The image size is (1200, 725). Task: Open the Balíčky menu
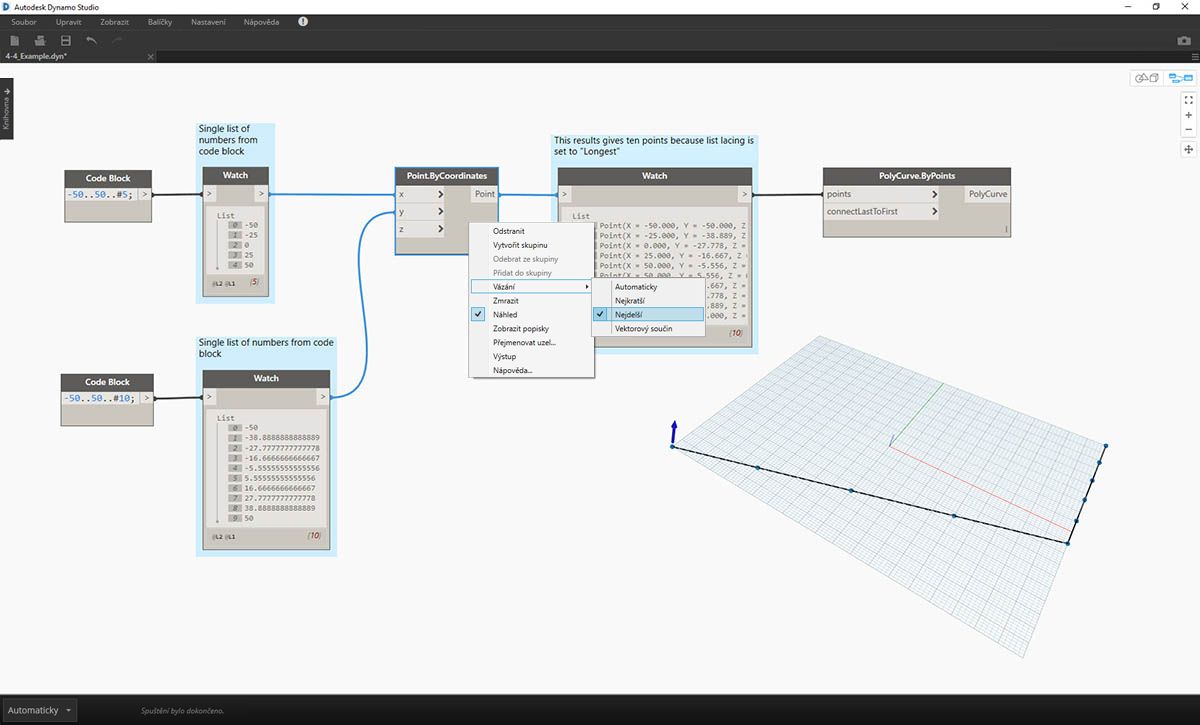tap(161, 21)
